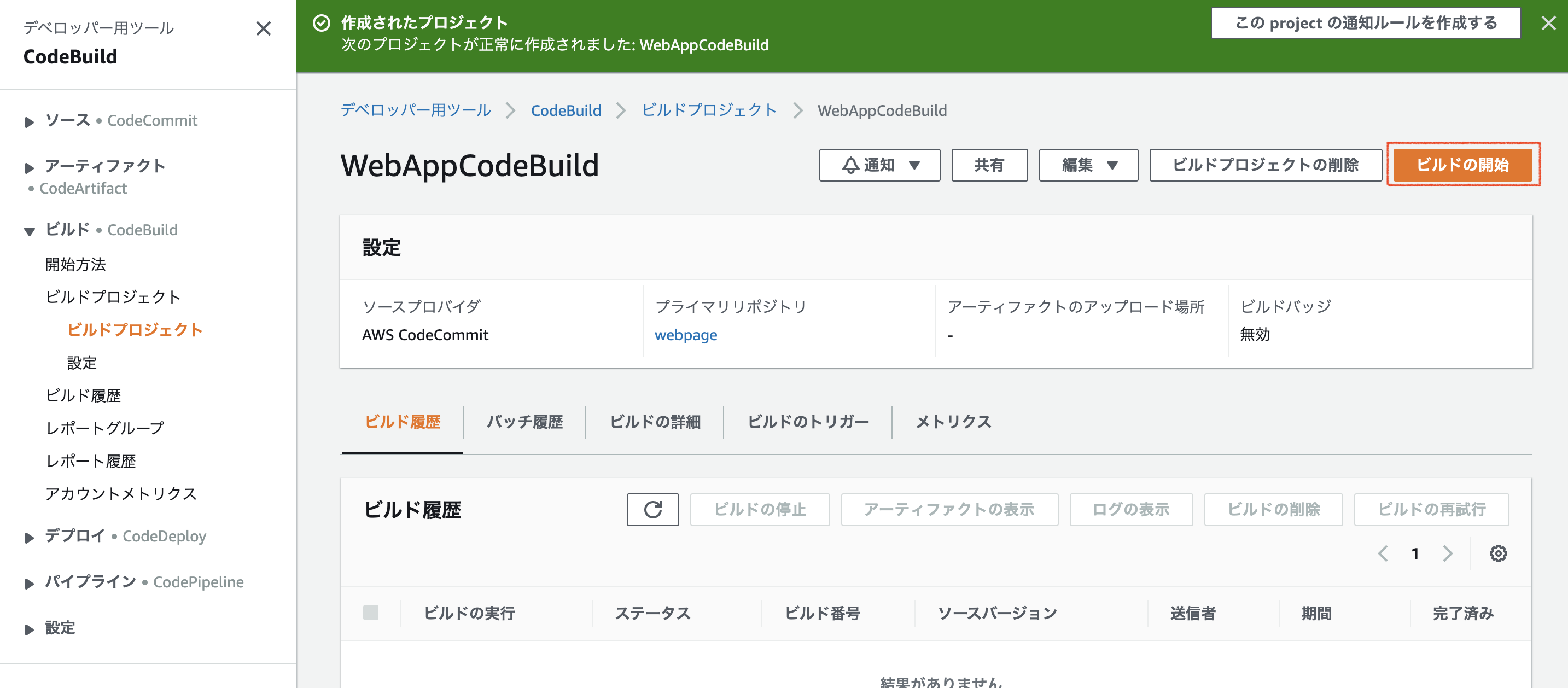
Task: Click the ビルドの削除 button
Action: point(1273,509)
